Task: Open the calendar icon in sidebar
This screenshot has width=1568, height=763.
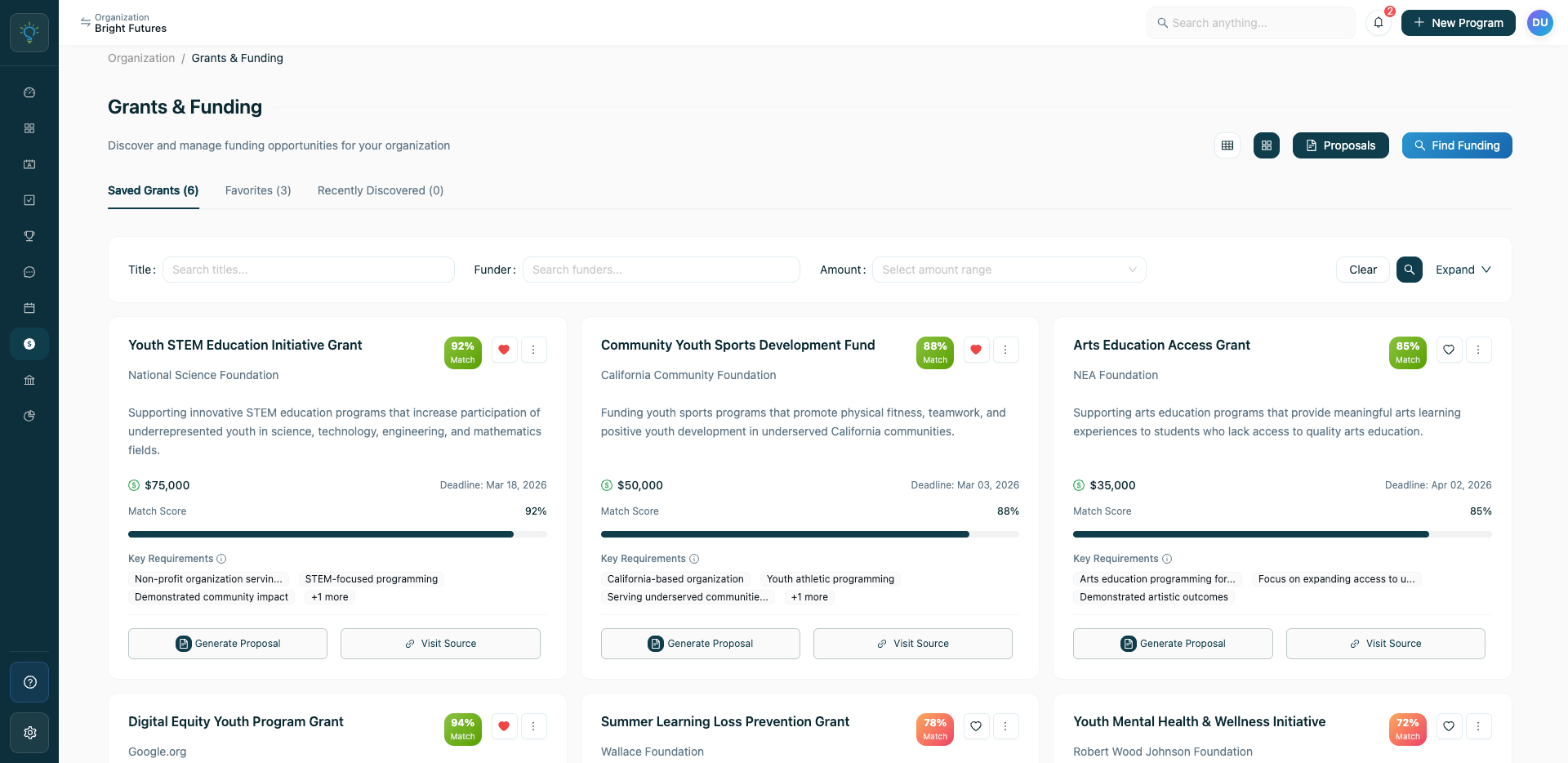Action: tap(29, 308)
